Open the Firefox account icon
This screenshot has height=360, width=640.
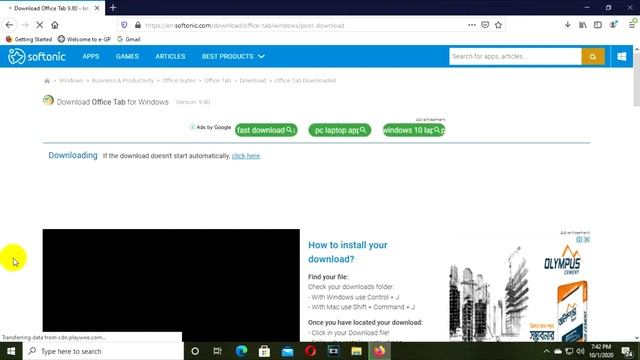tap(613, 25)
